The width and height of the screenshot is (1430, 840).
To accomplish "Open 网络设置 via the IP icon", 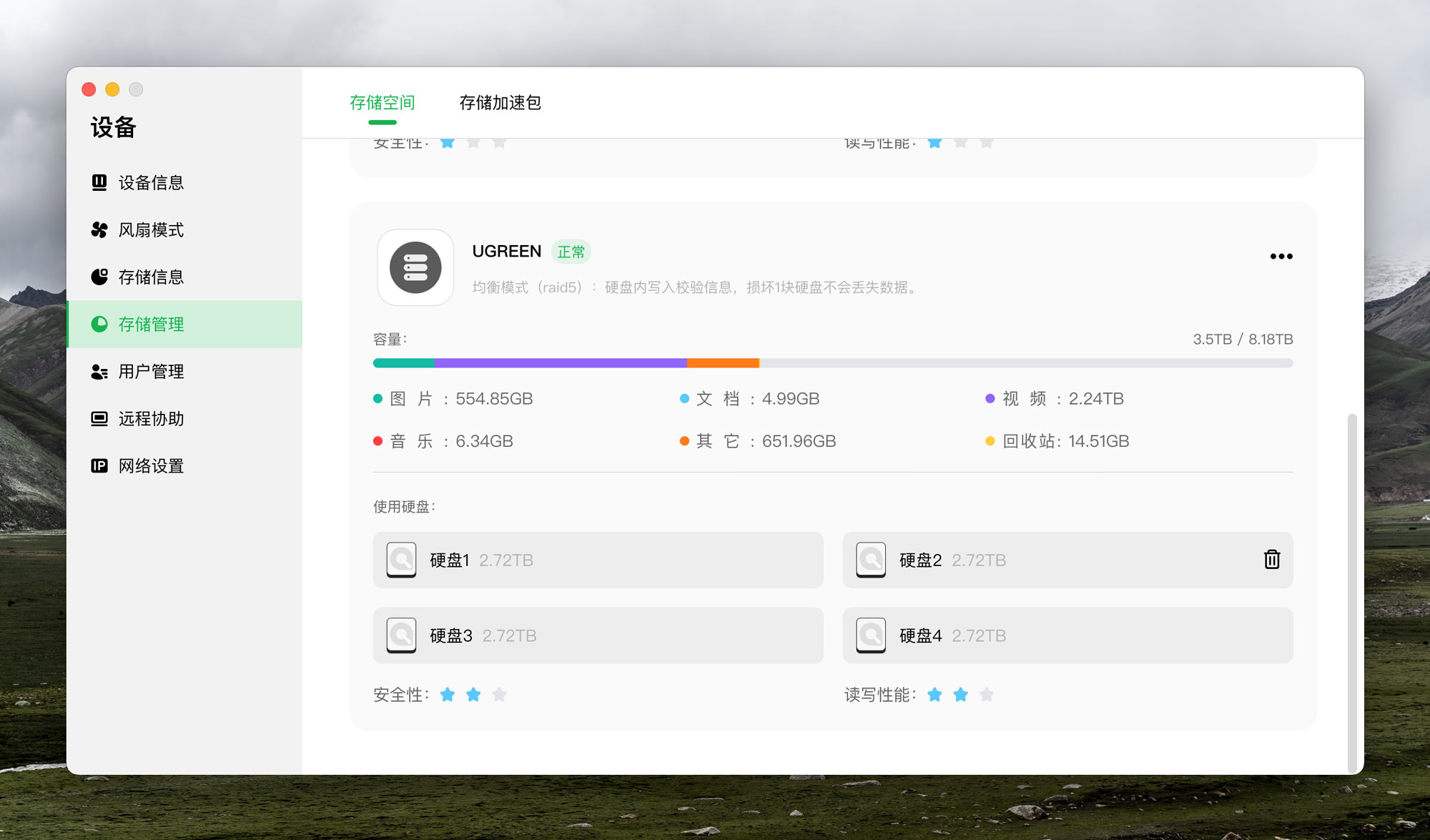I will tap(100, 465).
